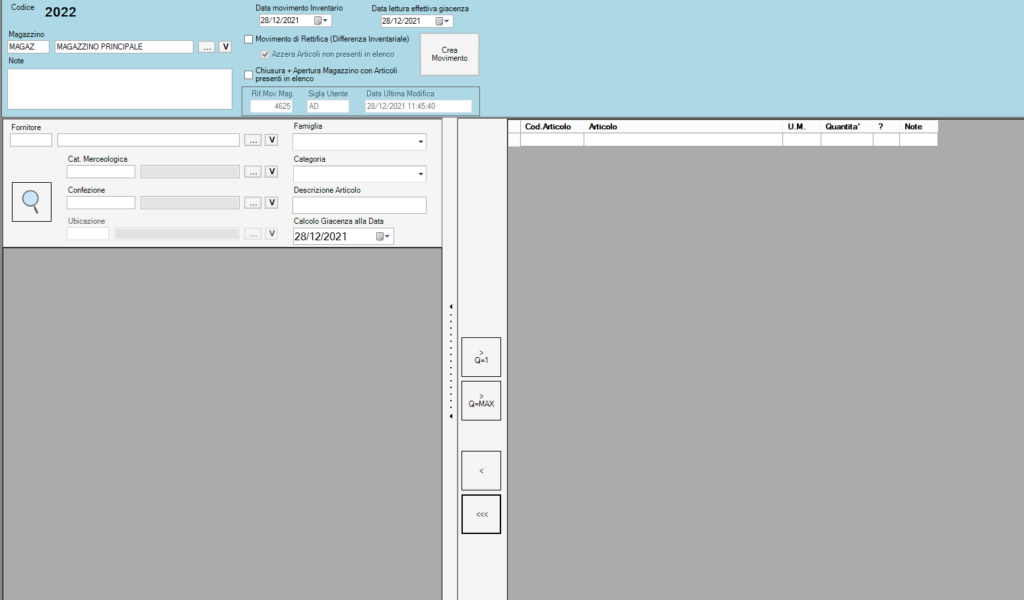Click the V button next to Confezione
This screenshot has width=1024, height=600.
[271, 203]
